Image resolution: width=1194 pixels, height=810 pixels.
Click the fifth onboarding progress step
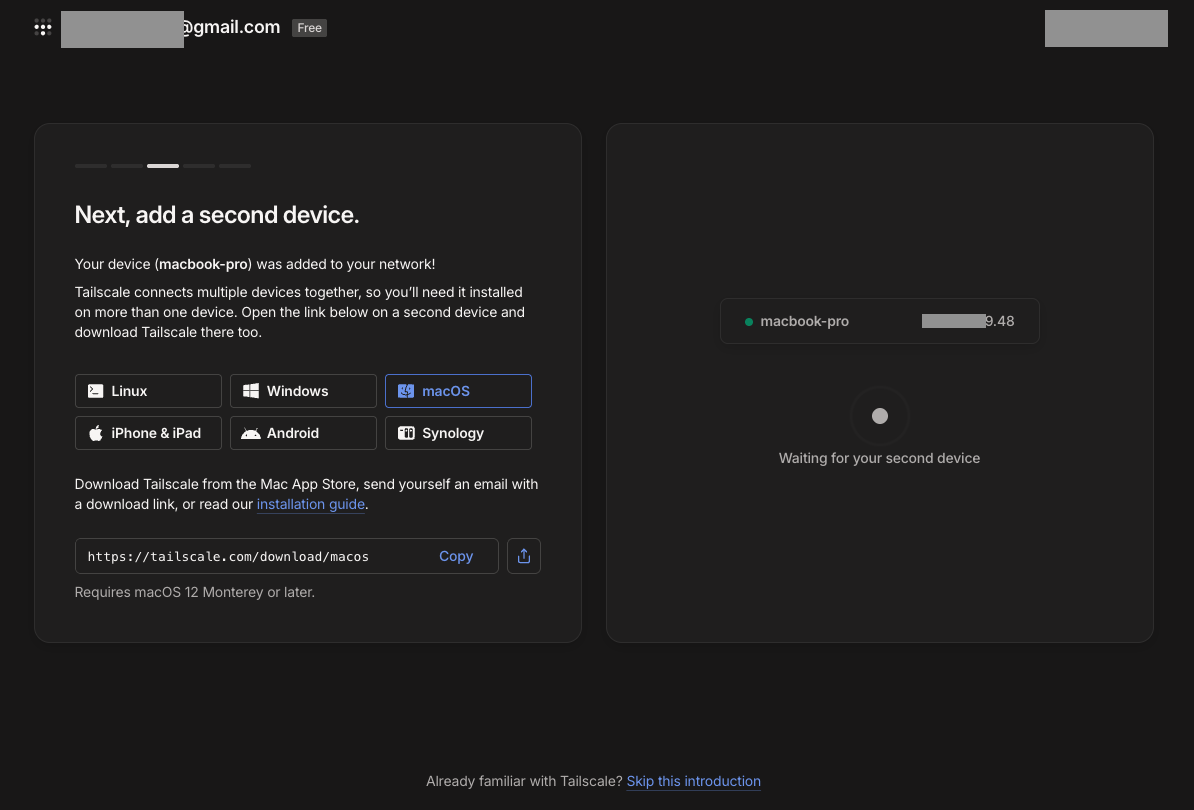pyautogui.click(x=235, y=166)
